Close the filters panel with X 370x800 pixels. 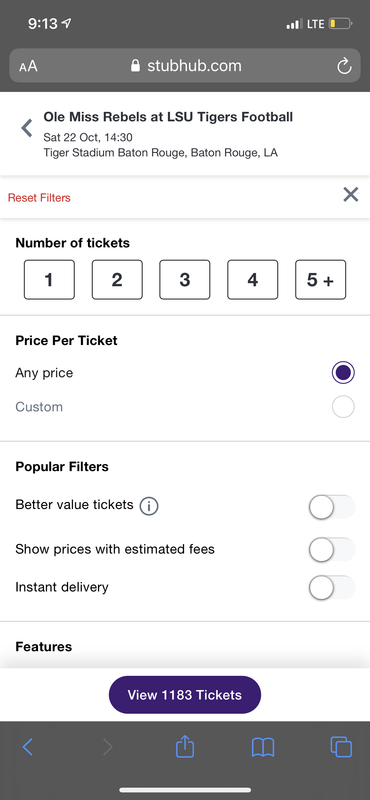(351, 194)
